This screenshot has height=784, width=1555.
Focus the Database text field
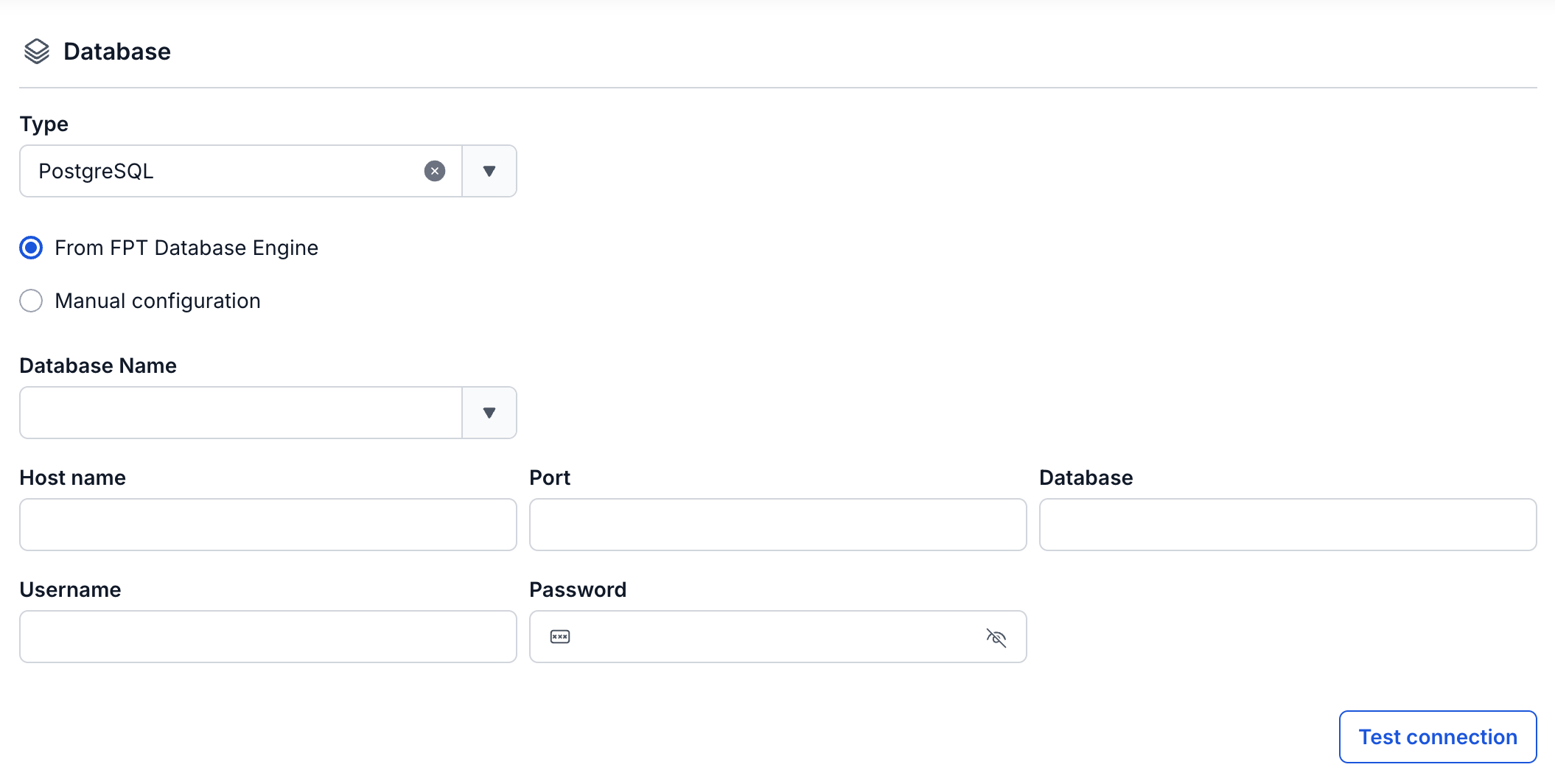click(x=1288, y=525)
